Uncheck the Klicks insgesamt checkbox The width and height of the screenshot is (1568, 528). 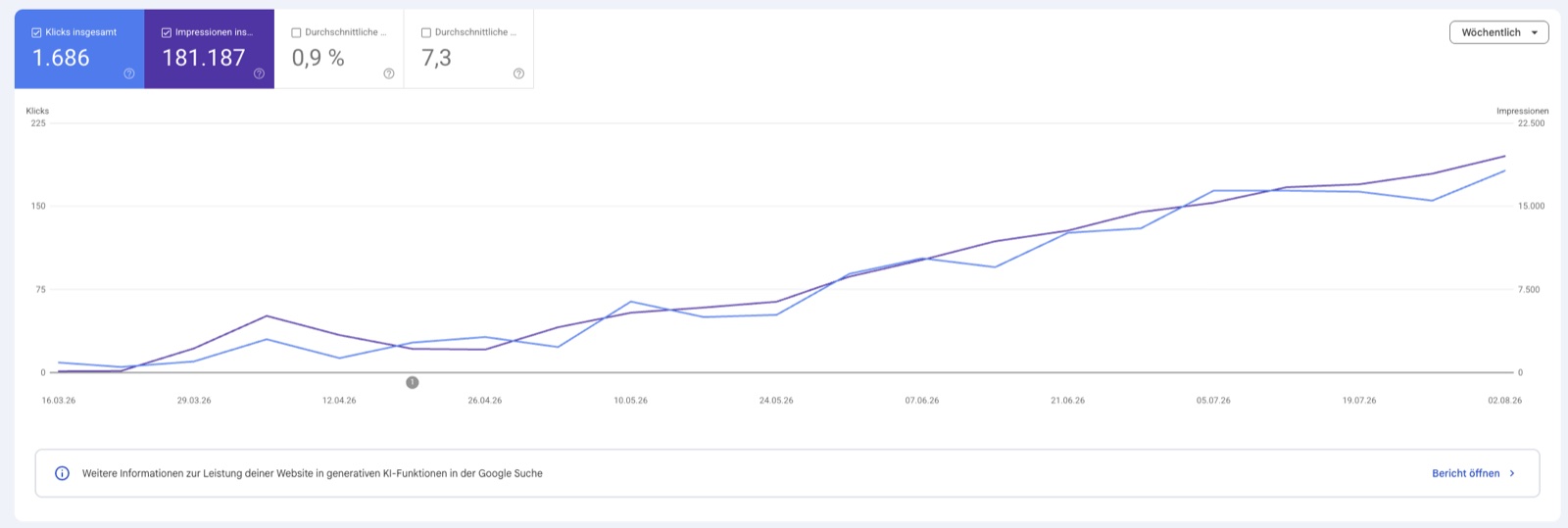pyautogui.click(x=36, y=32)
